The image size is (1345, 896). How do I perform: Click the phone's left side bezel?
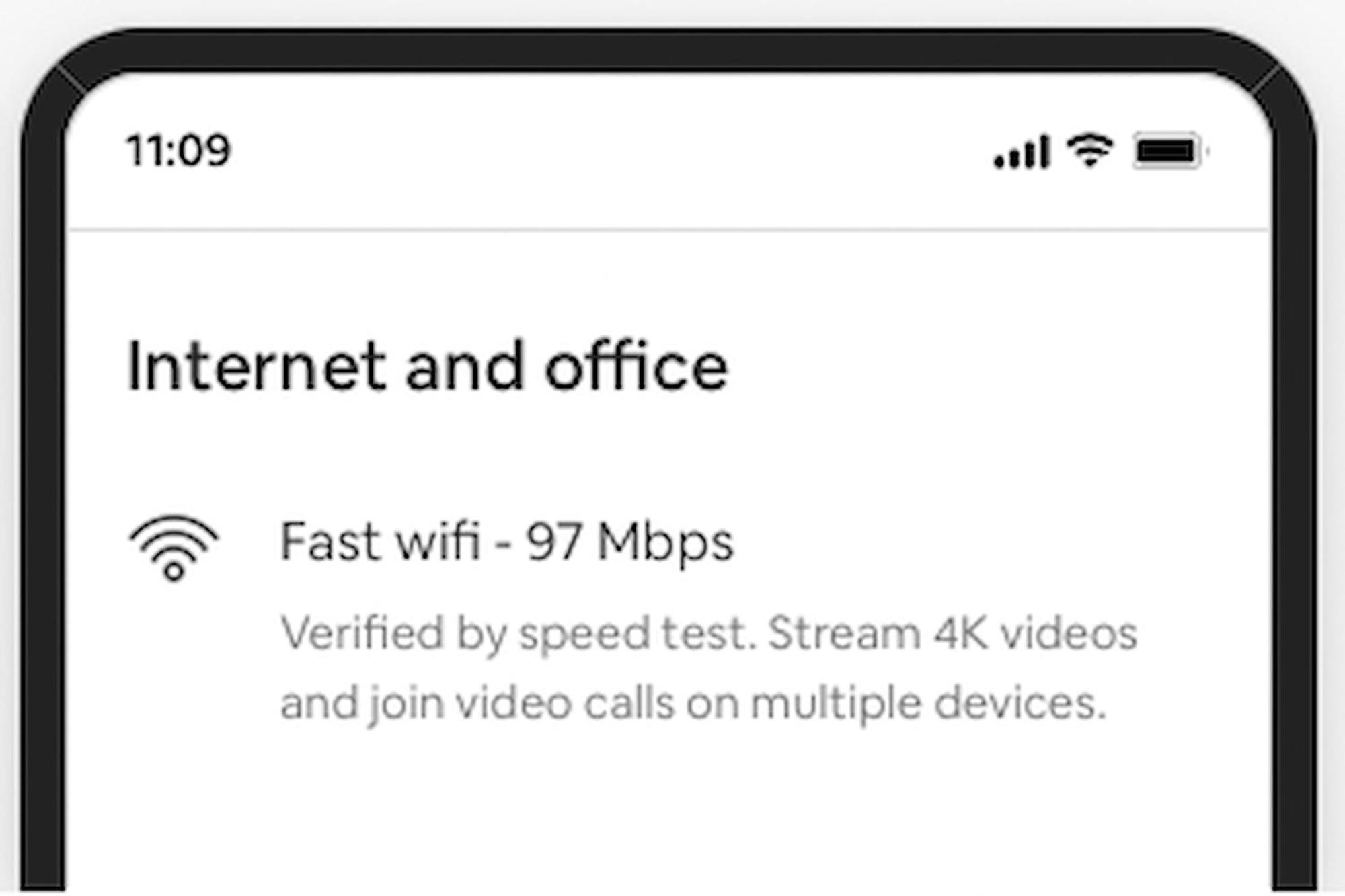(42, 471)
